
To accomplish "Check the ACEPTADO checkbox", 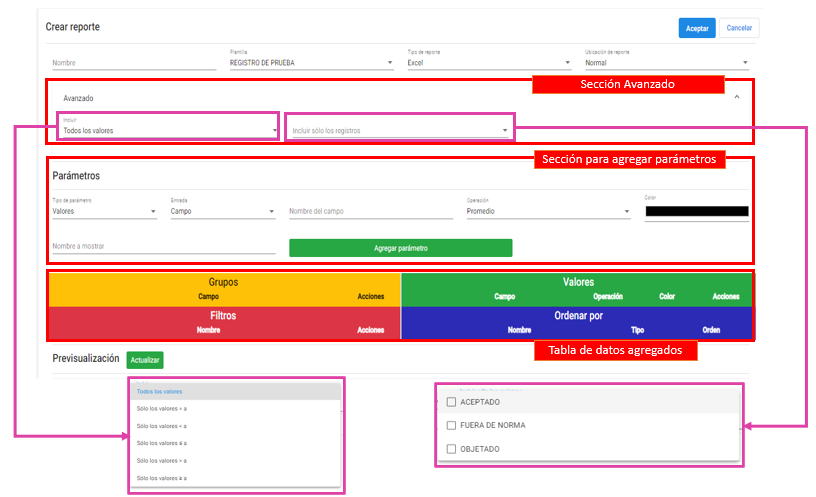I will (452, 402).
